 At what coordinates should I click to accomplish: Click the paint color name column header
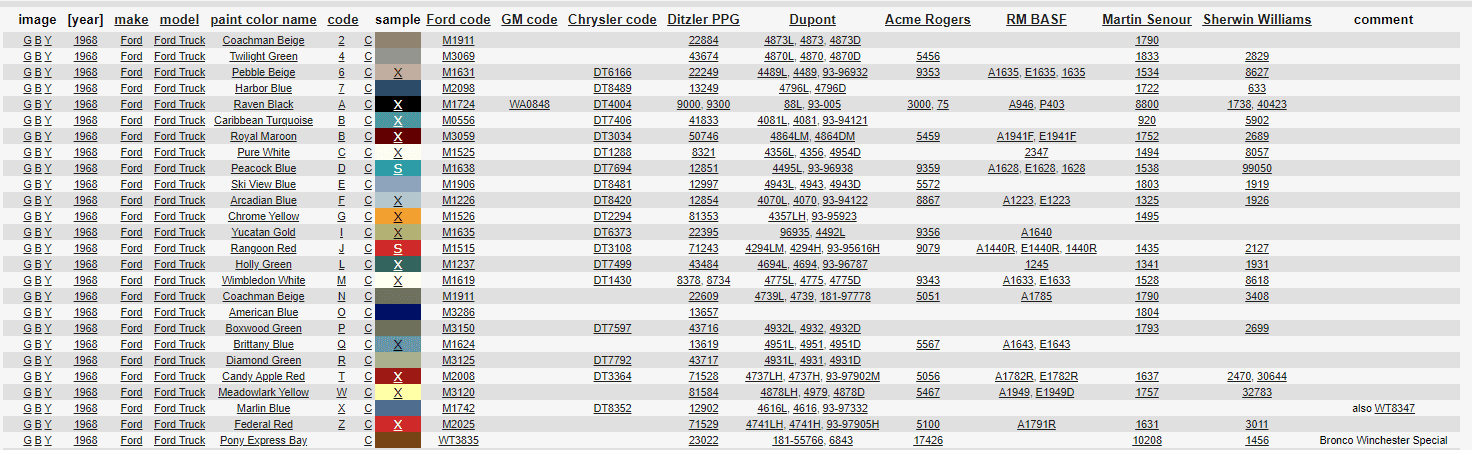pos(263,20)
